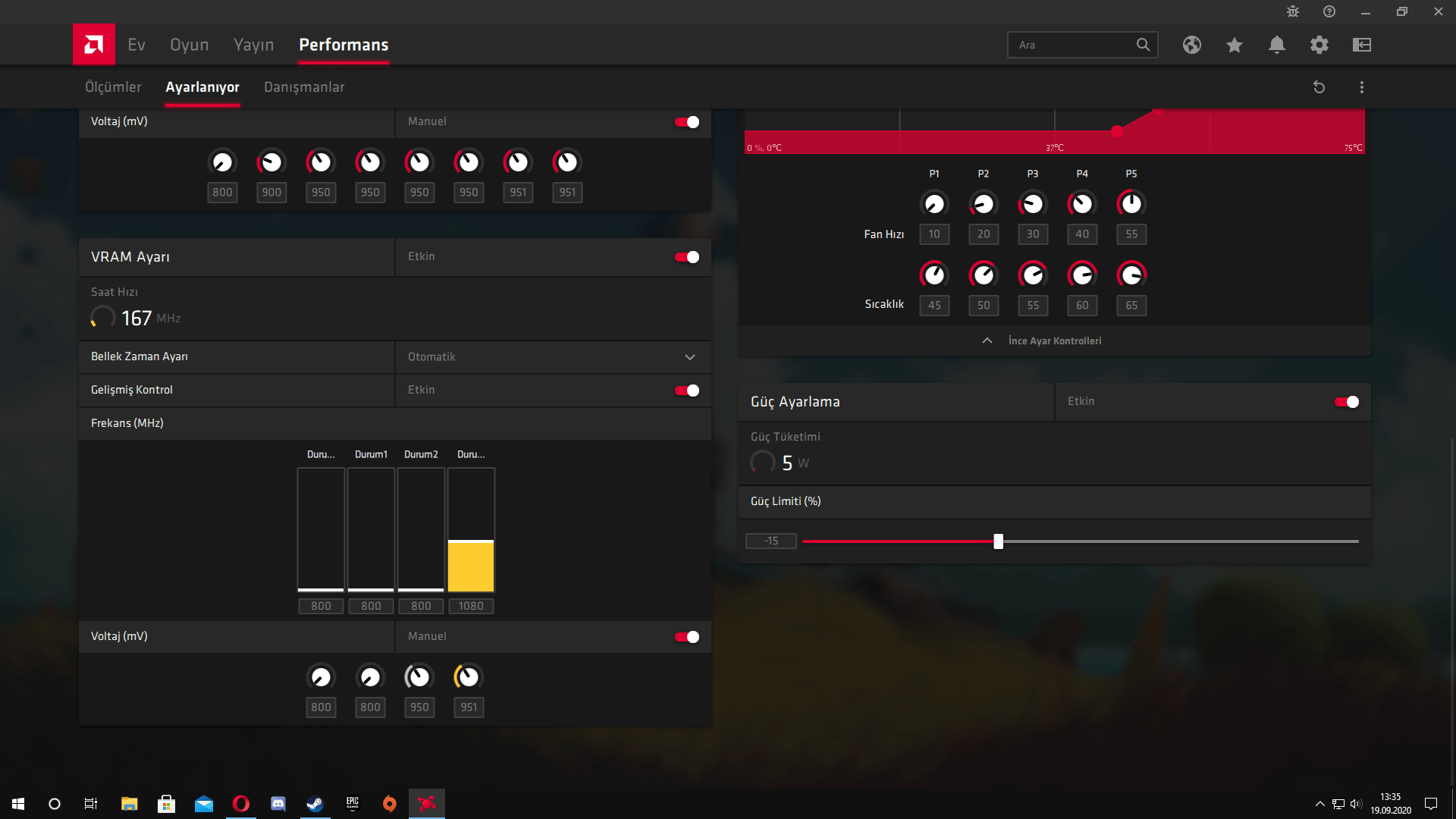The width and height of the screenshot is (1456, 819).
Task: Click the Güç Limiti slider handle
Action: pos(999,541)
